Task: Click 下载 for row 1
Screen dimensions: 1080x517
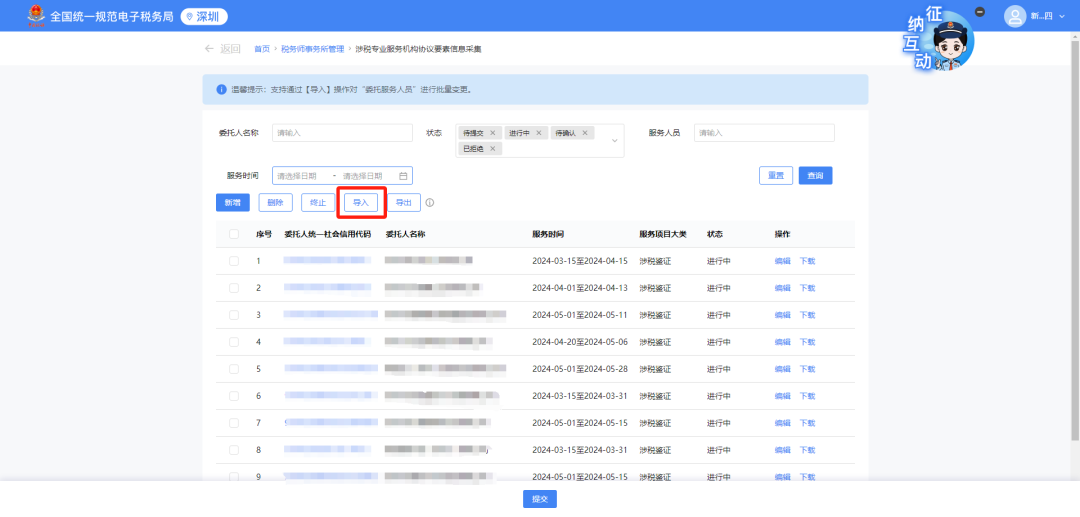Action: [x=807, y=261]
